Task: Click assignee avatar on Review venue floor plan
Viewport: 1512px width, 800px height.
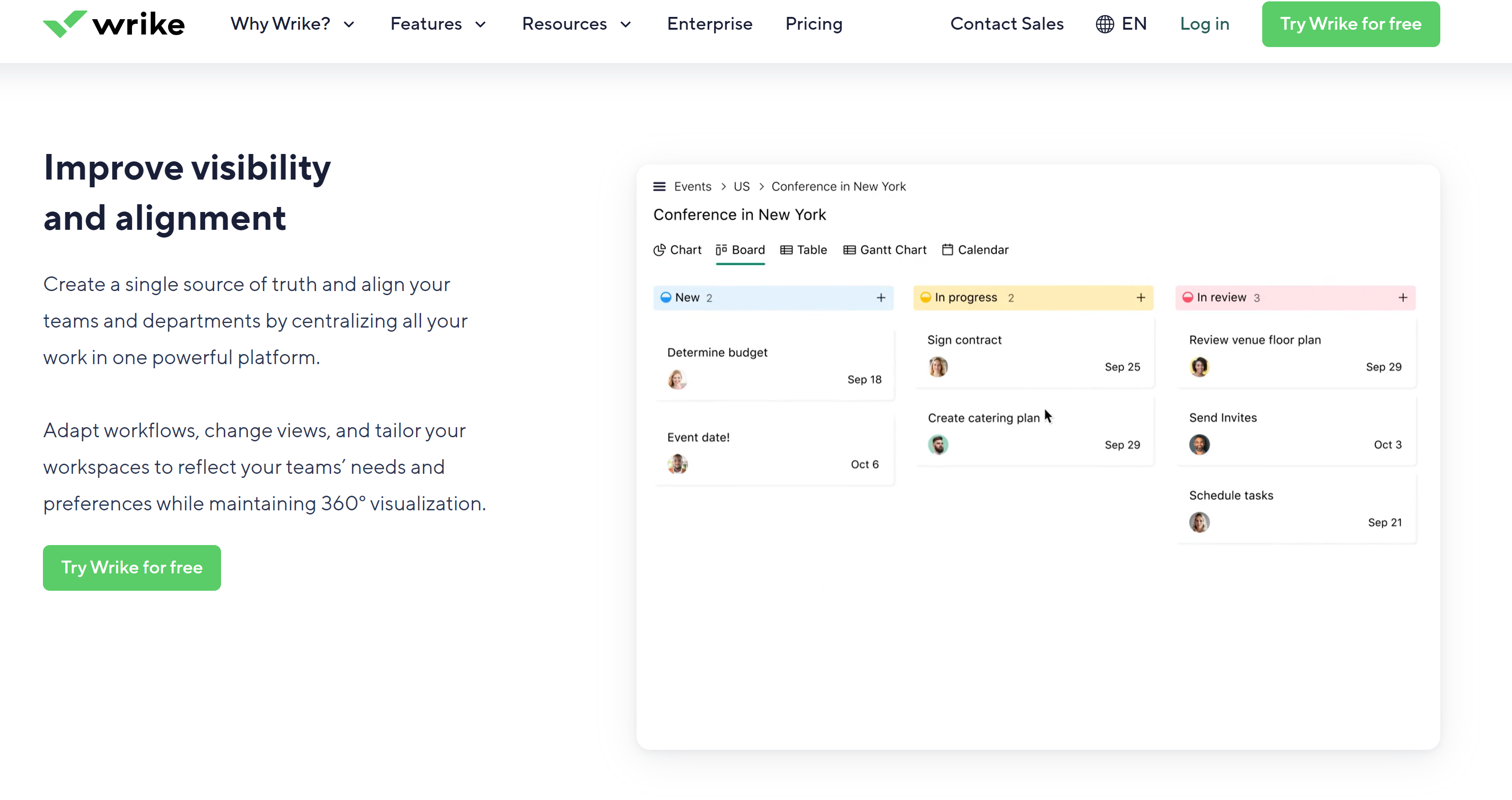Action: 1199,366
